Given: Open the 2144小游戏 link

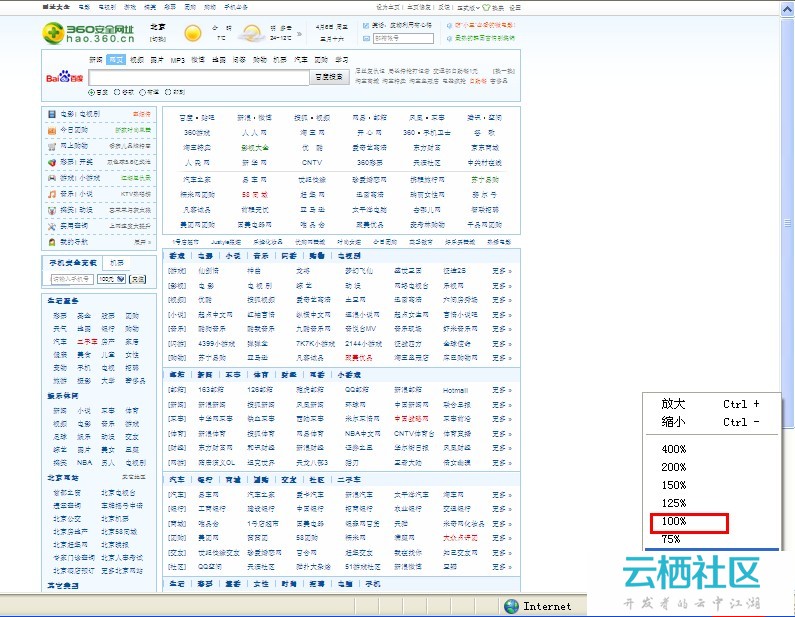Looking at the screenshot, I should pos(364,344).
